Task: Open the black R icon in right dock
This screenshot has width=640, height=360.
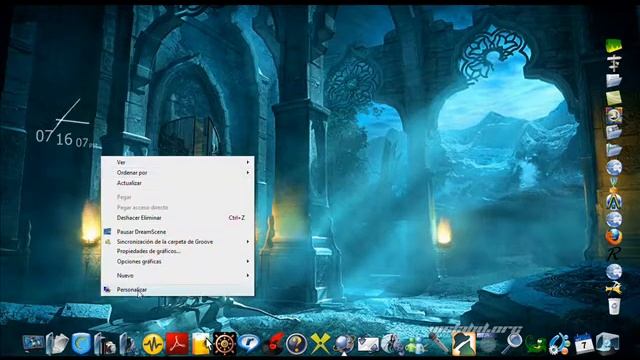Action: (613, 254)
